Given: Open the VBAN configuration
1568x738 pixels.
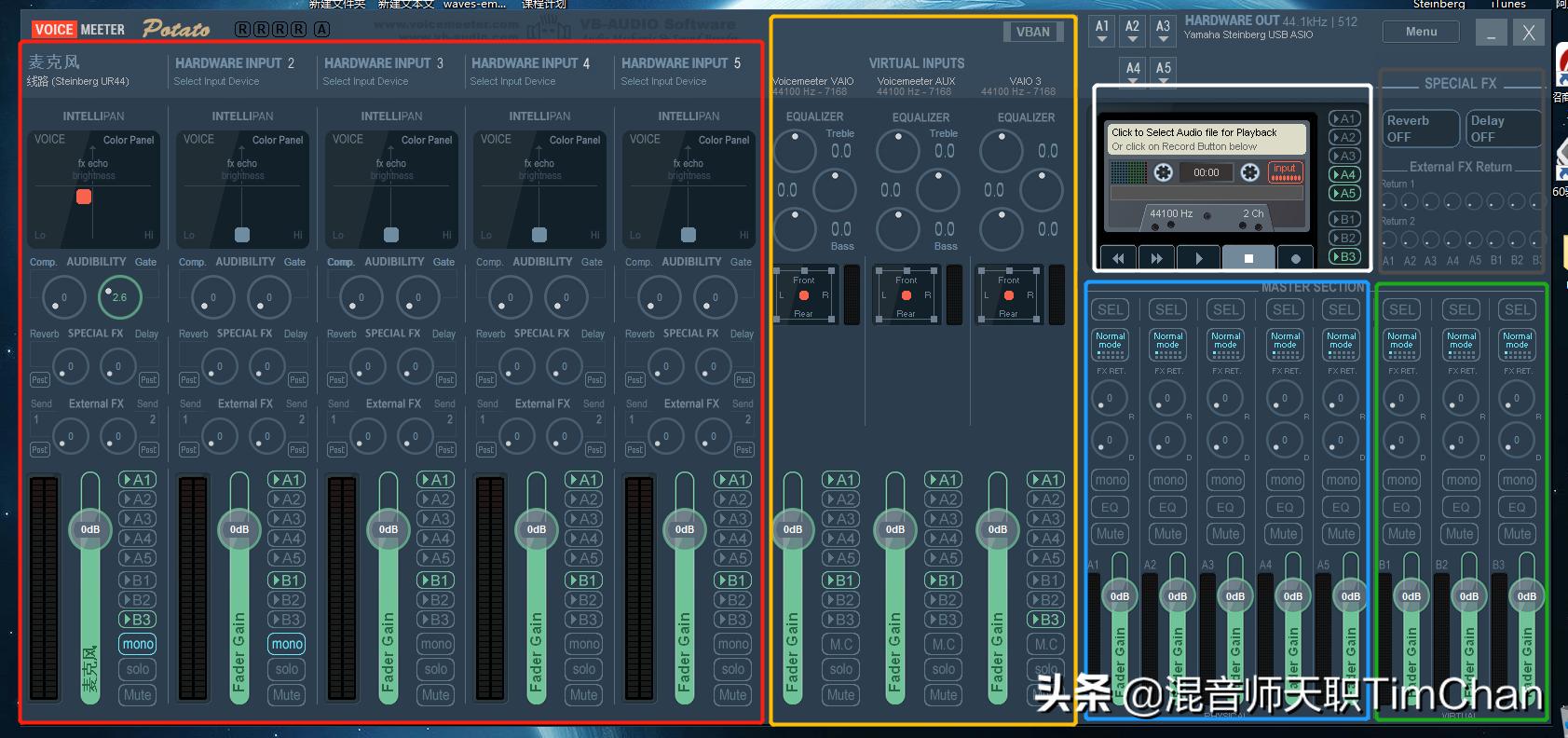Looking at the screenshot, I should [1033, 32].
